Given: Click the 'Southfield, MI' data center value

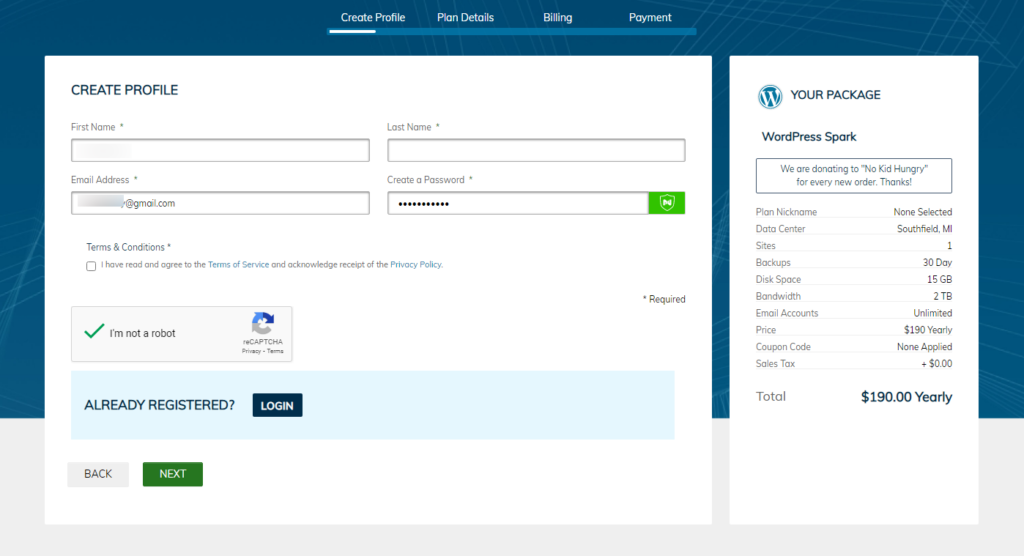Looking at the screenshot, I should click(924, 229).
